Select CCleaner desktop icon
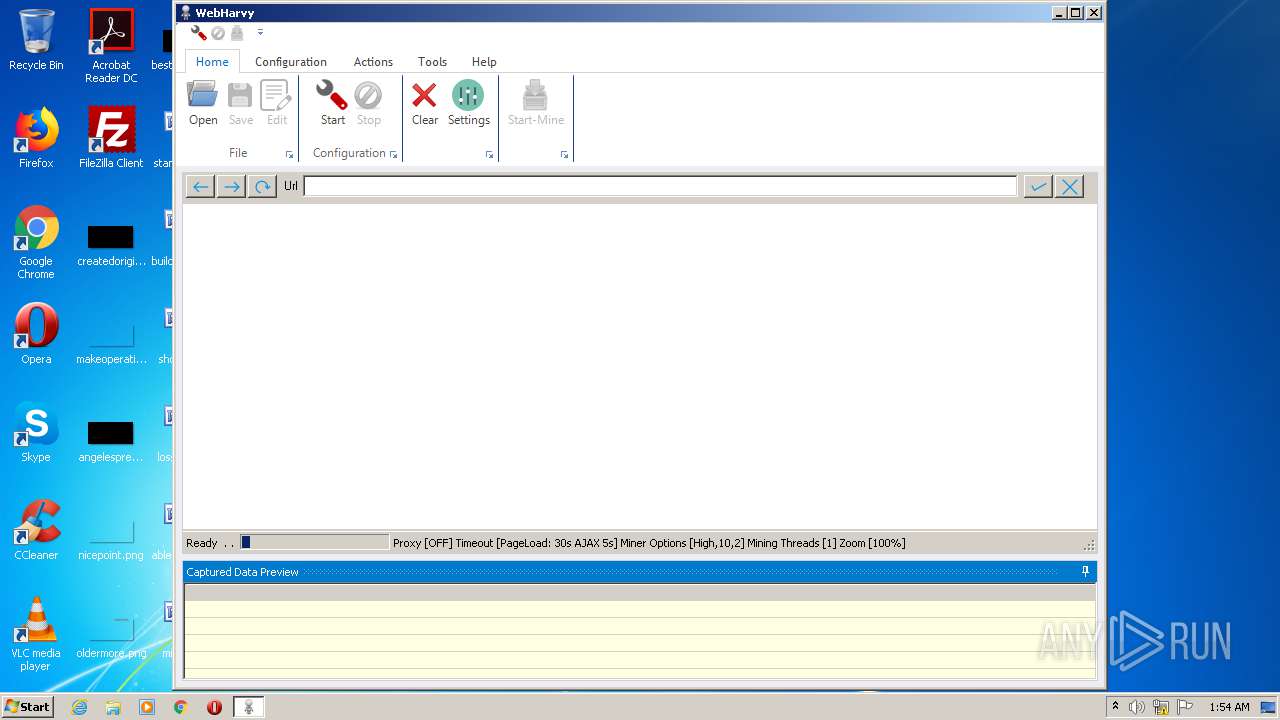Viewport: 1280px width, 720px height. 36,530
